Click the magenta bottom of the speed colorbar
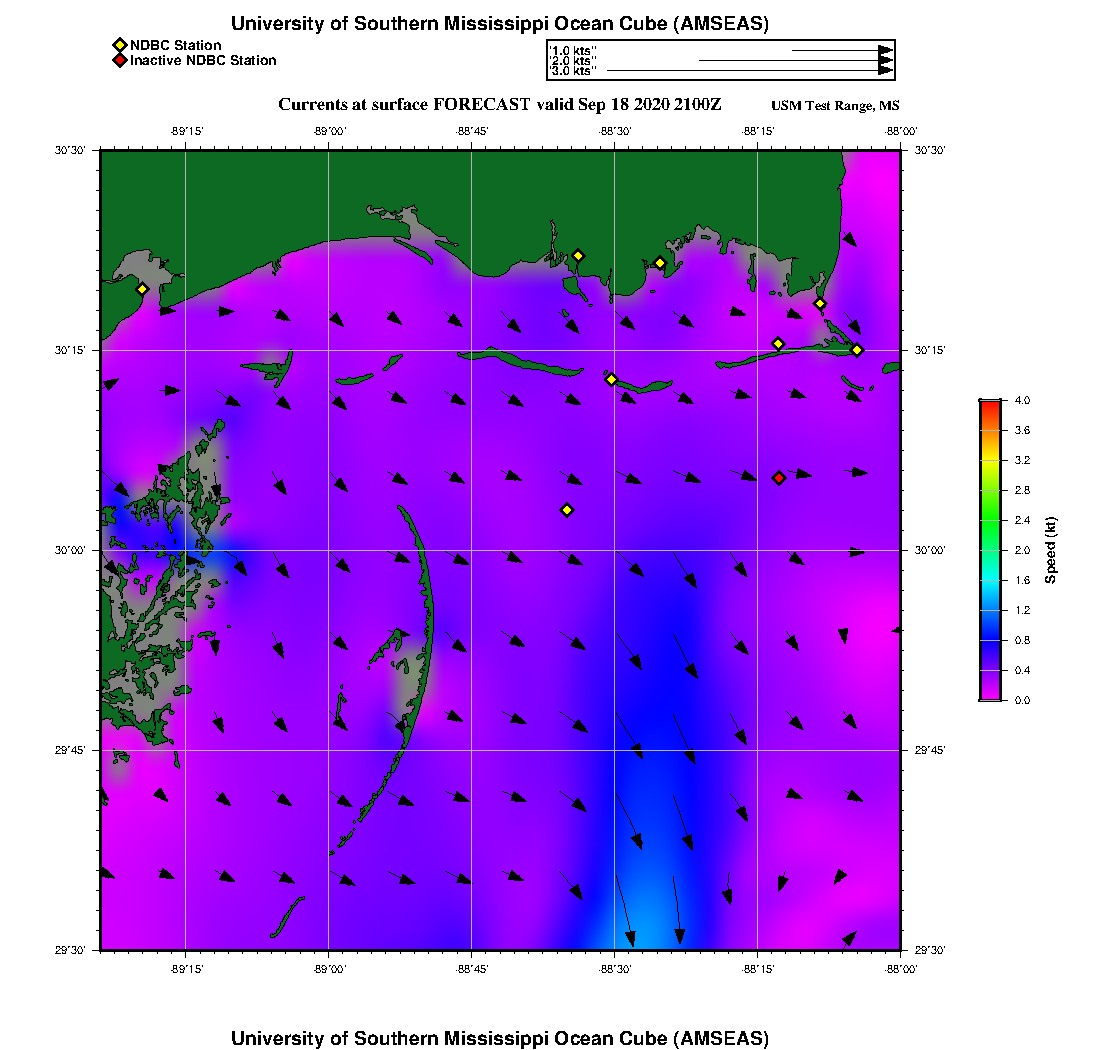Image resolution: width=1100 pixels, height=1050 pixels. pos(990,696)
